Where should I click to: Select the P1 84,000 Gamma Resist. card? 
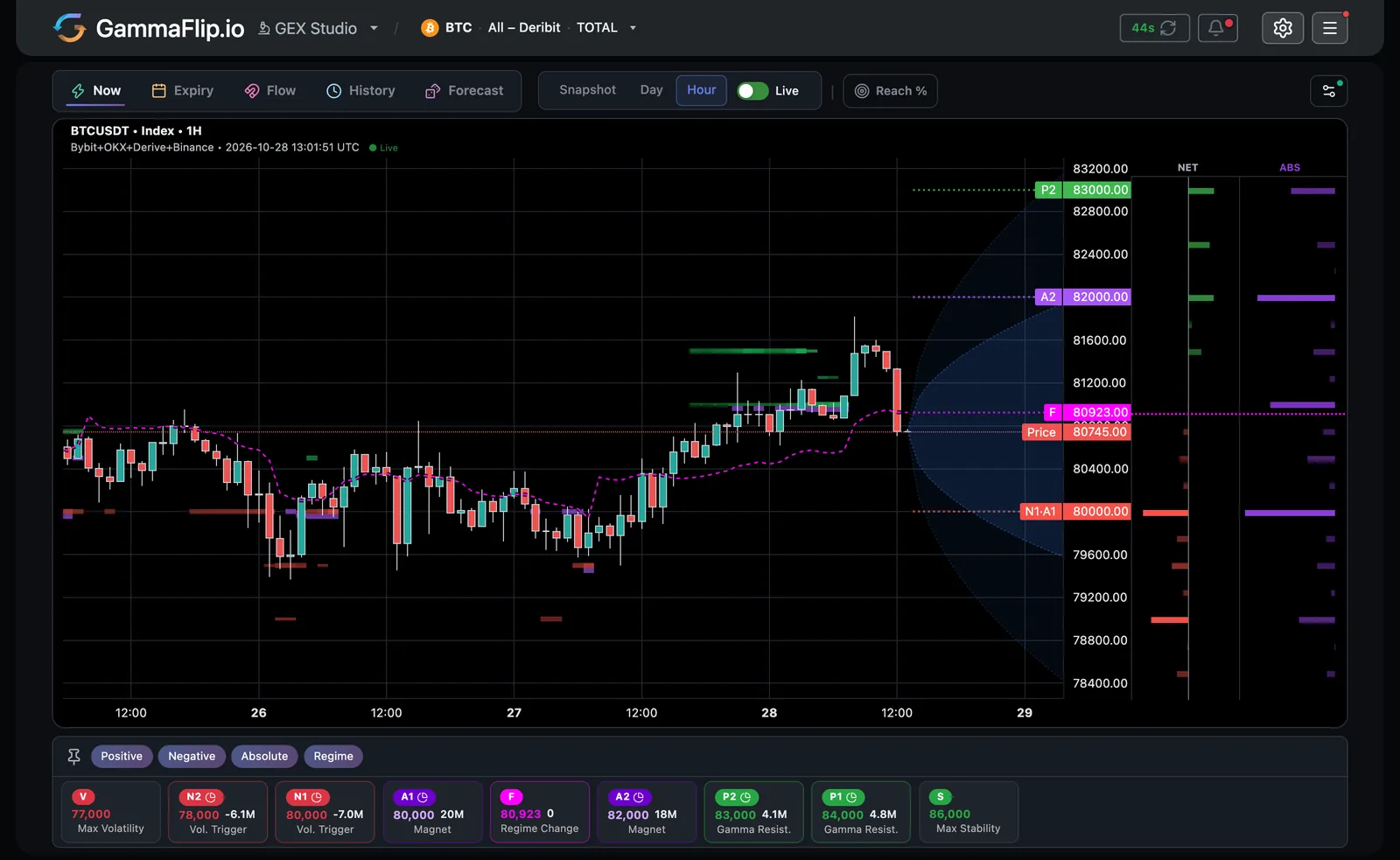[861, 812]
